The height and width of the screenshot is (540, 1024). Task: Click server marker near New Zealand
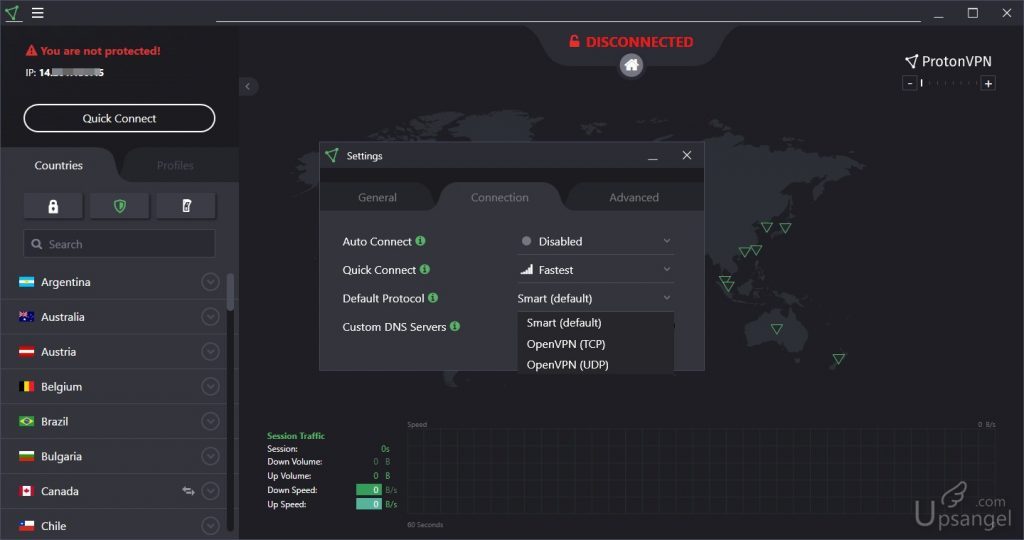[839, 358]
